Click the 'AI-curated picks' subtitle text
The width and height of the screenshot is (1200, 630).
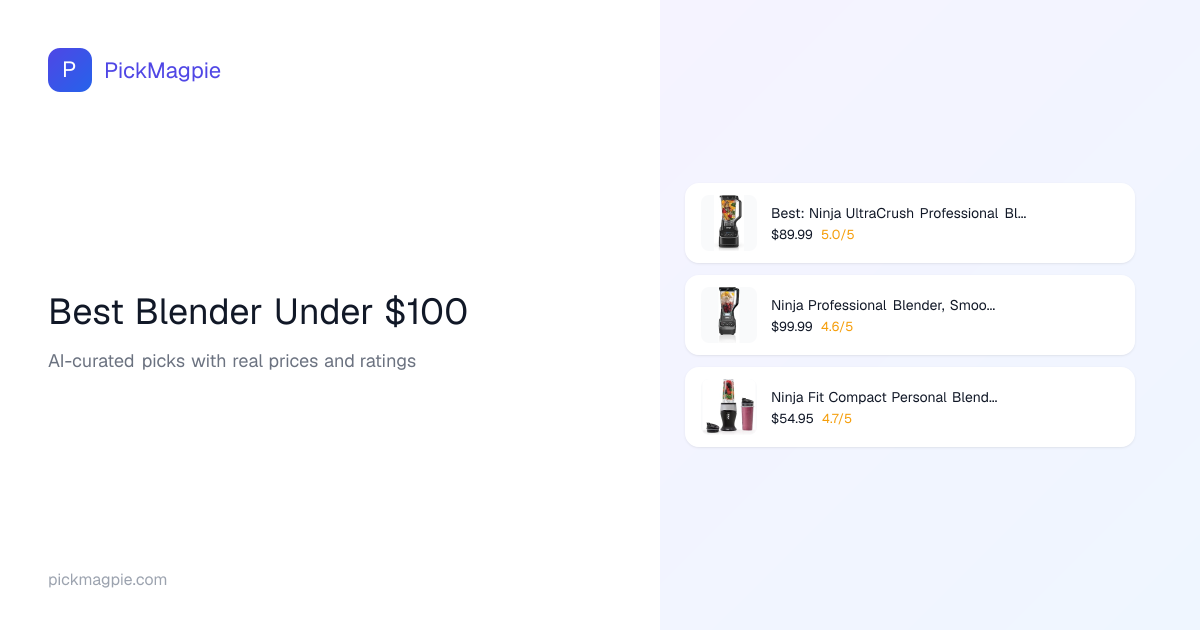[x=231, y=361]
